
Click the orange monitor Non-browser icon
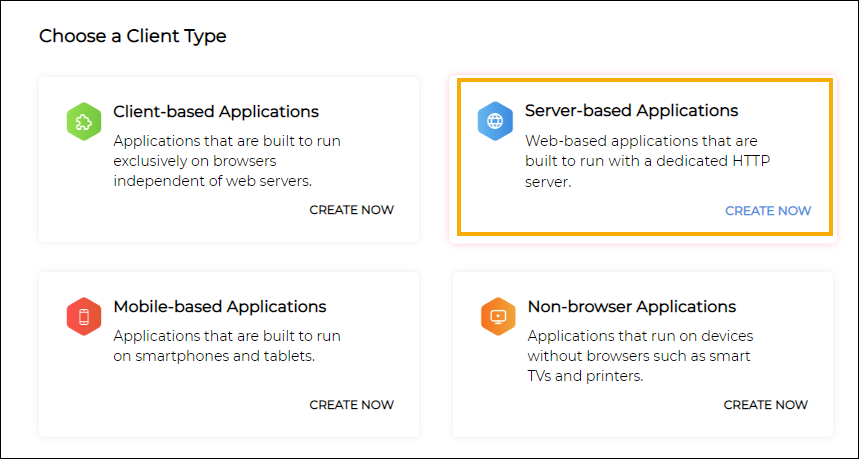(x=498, y=317)
